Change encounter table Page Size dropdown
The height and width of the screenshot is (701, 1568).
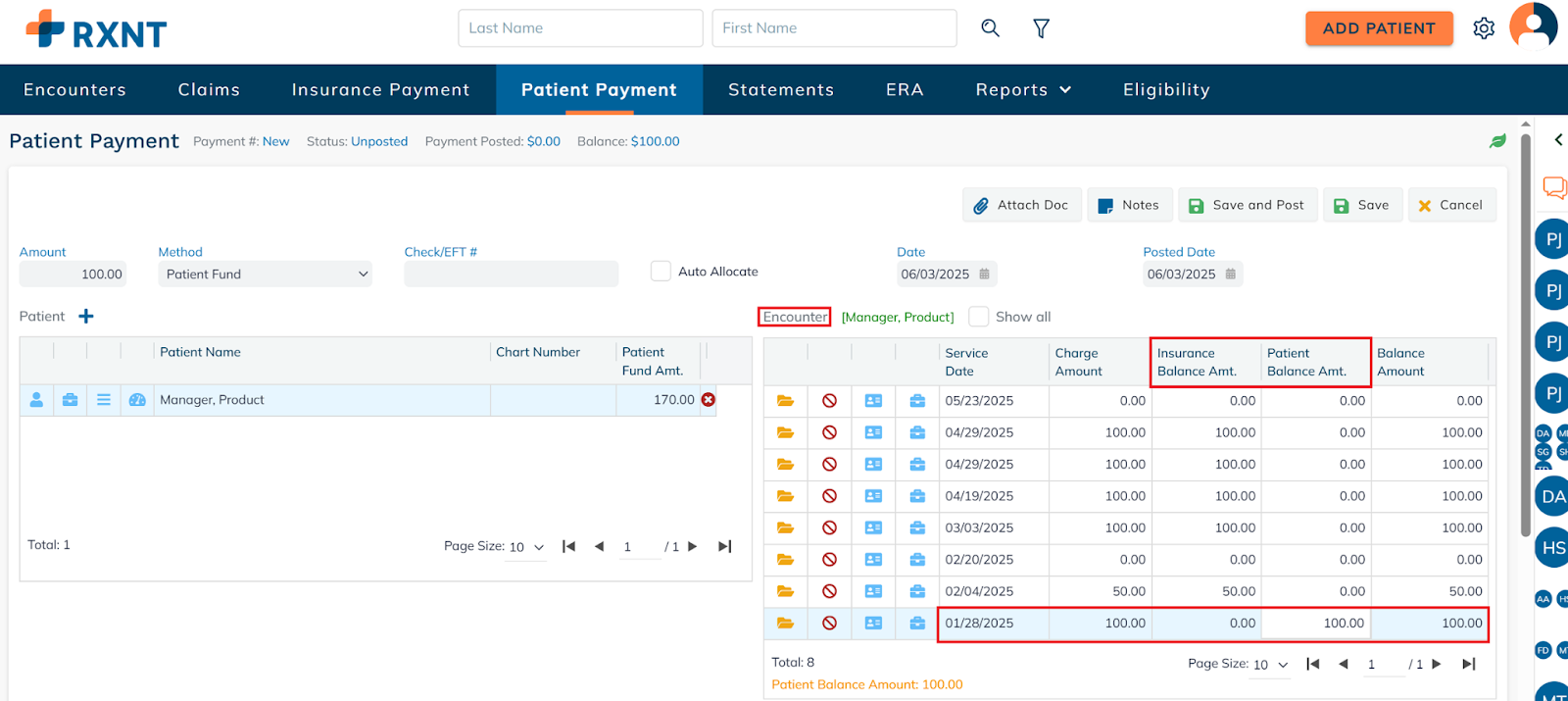[x=1270, y=665]
